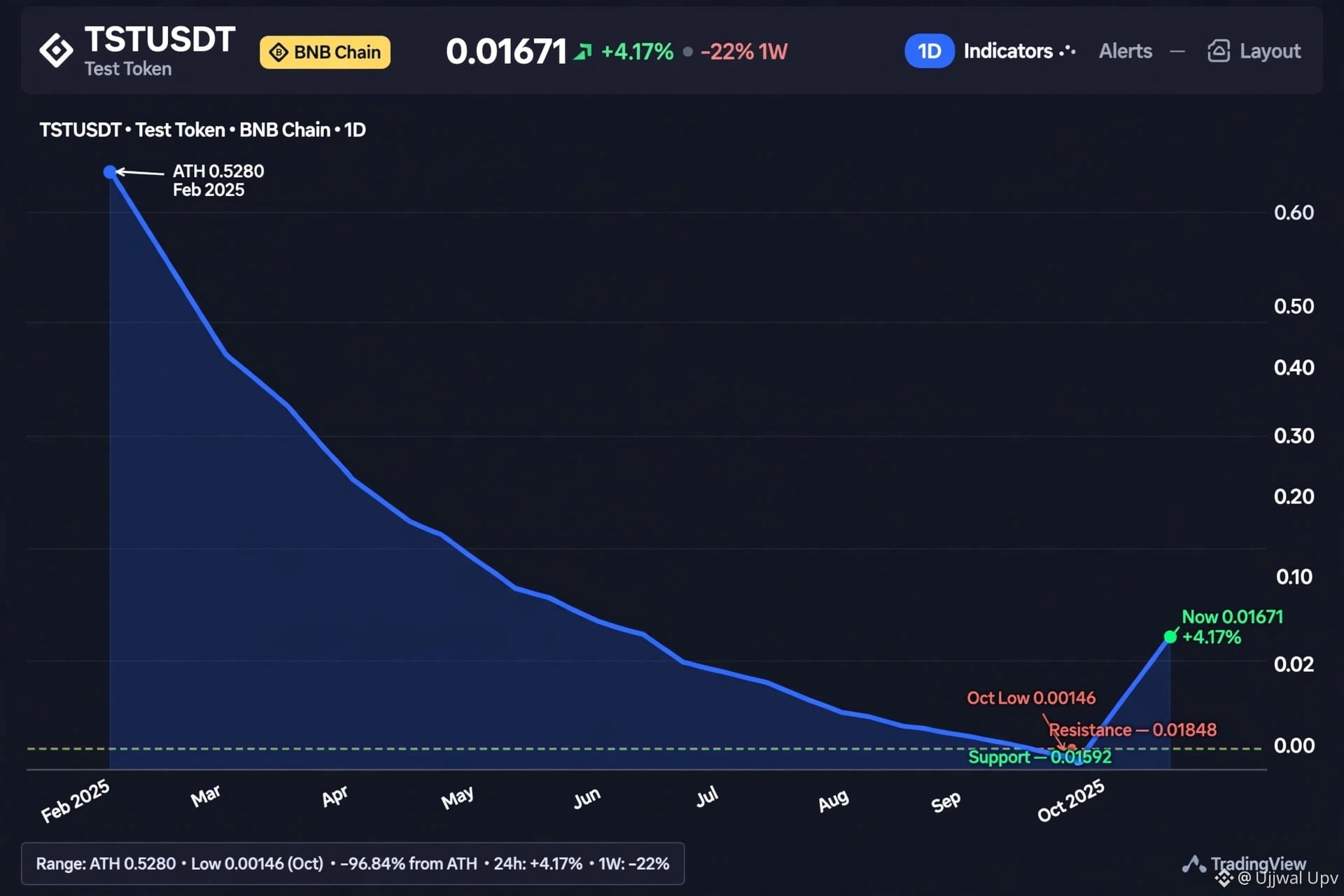This screenshot has width=1344, height=896.
Task: Click the -22% 1W weekly change text
Action: tap(744, 52)
